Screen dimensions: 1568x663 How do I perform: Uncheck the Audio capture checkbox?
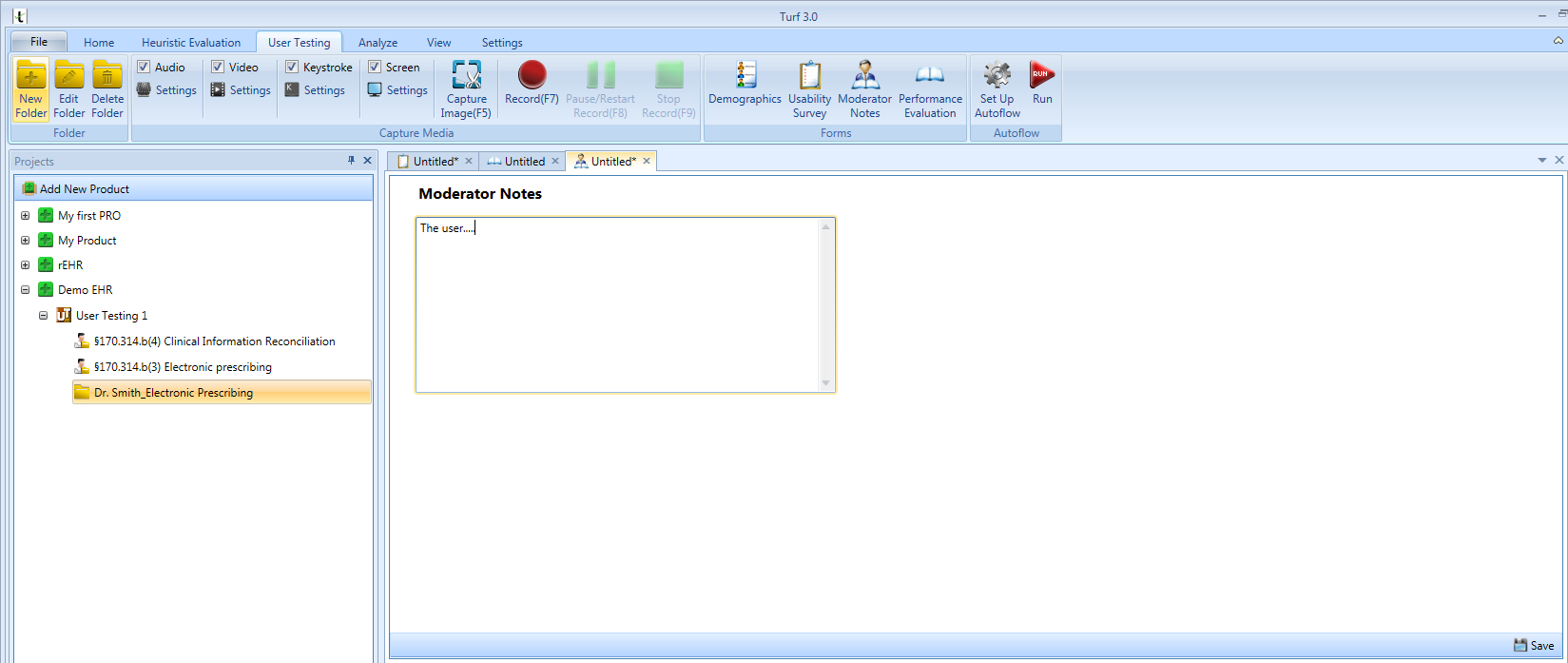pyautogui.click(x=144, y=67)
